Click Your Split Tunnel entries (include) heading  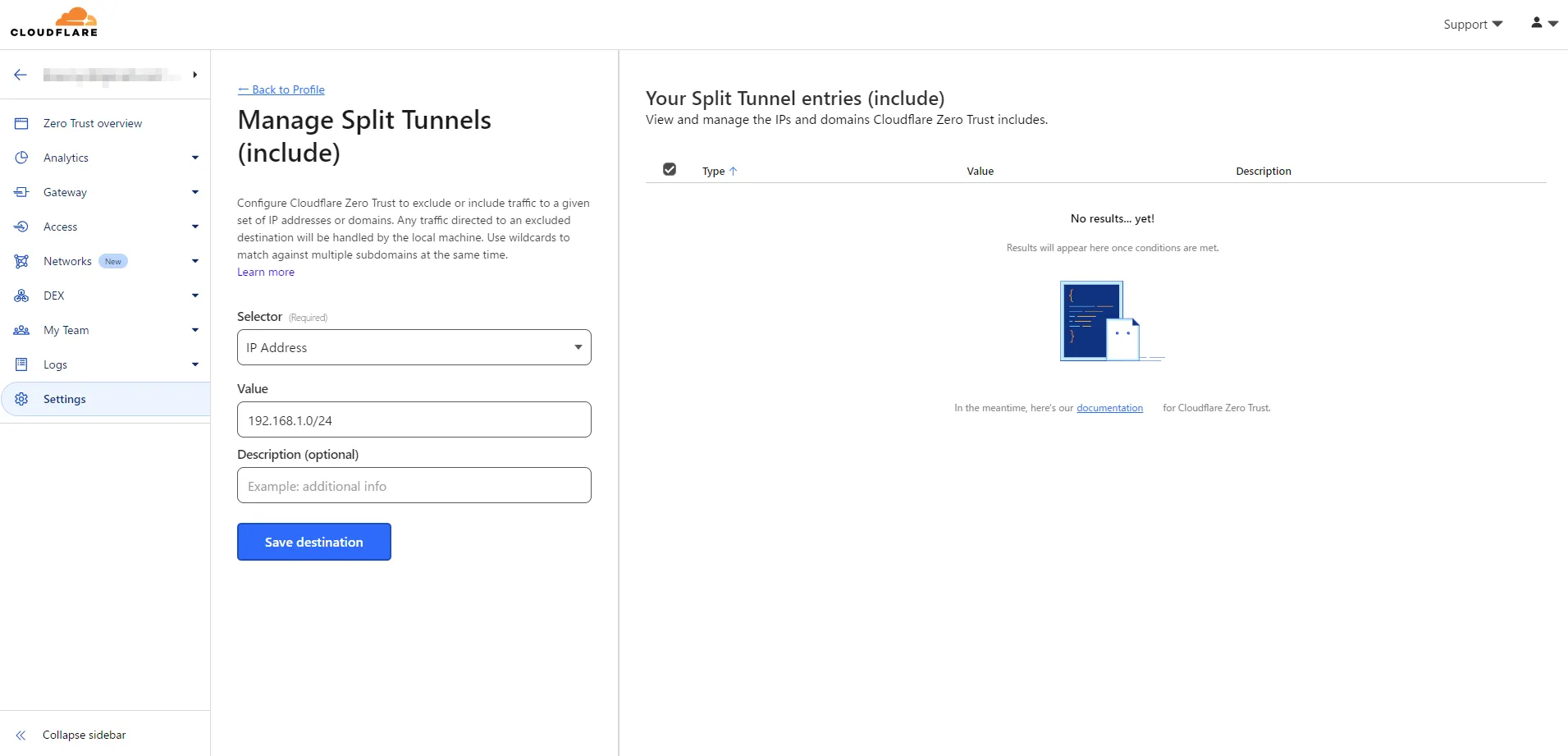(x=795, y=99)
